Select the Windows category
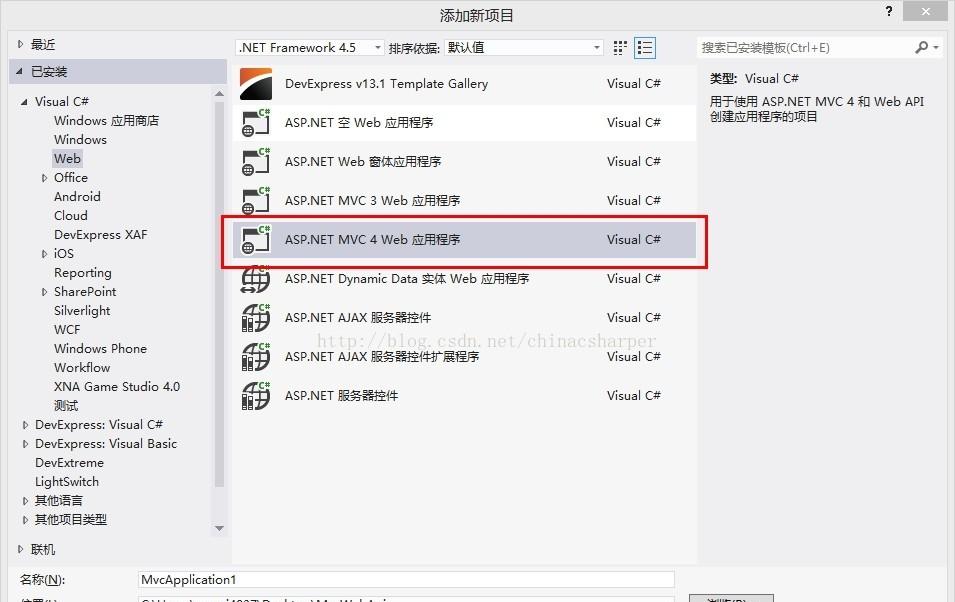Viewport: 955px width, 602px height. tap(80, 140)
